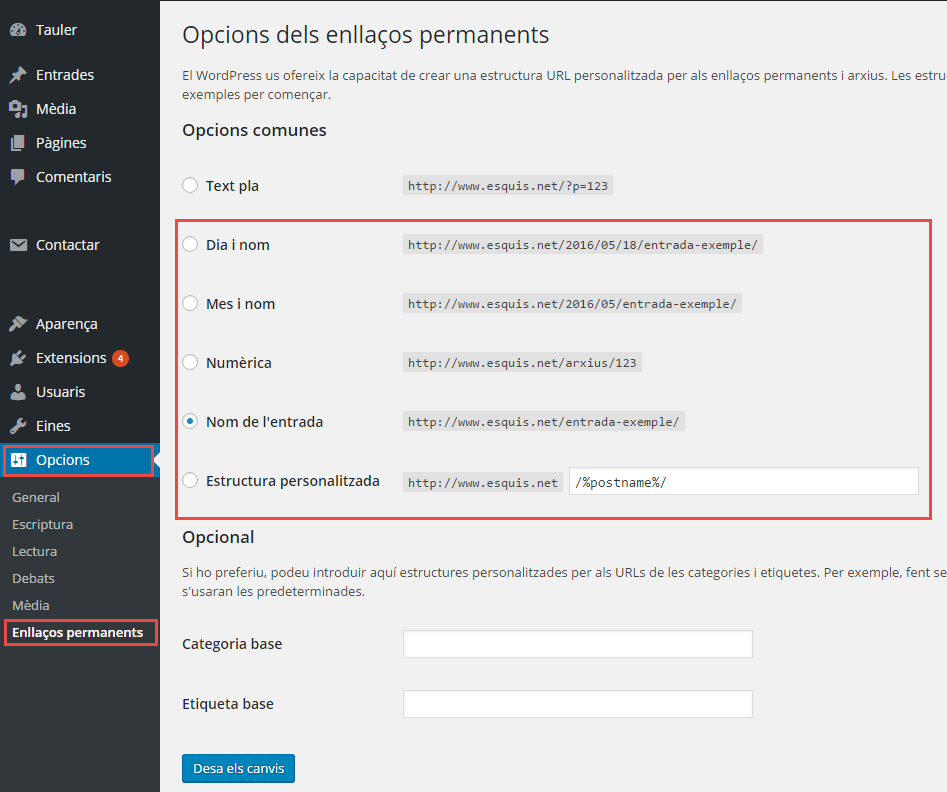Click the Extensions plug icon
Screen dimensions: 947x792
[x=18, y=358]
